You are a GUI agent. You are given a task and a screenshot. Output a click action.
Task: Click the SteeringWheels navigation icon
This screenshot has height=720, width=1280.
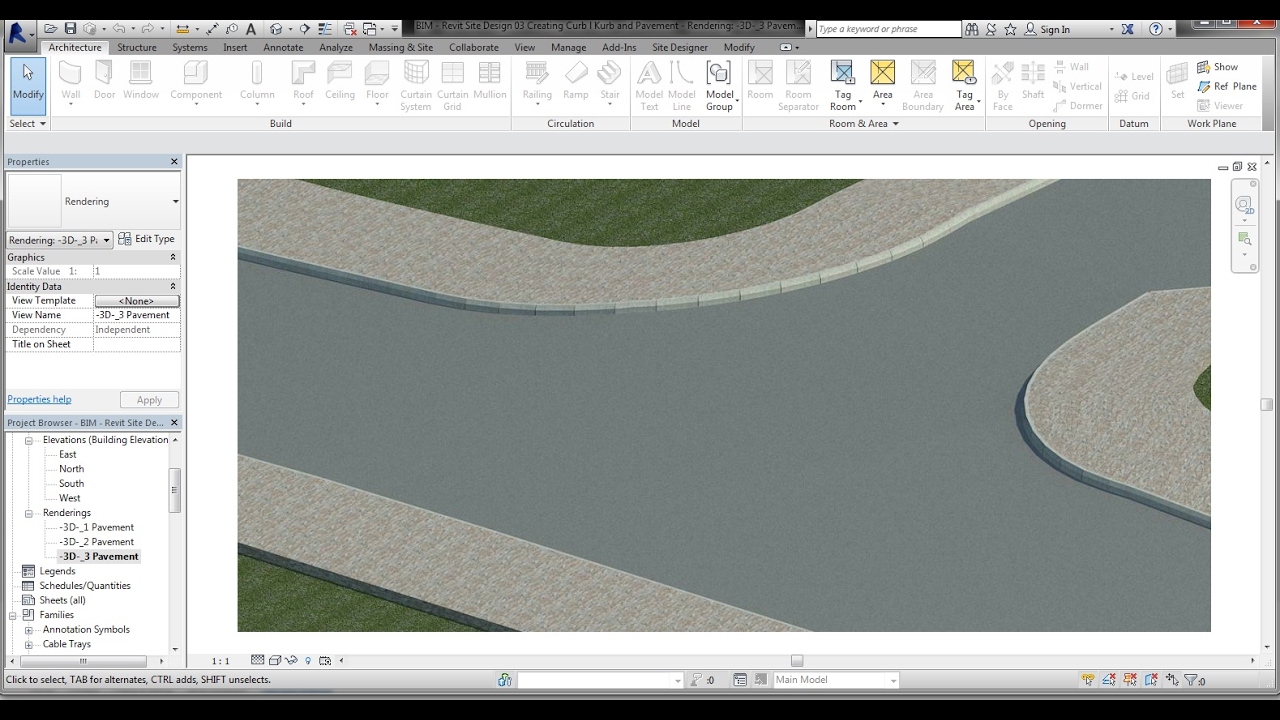(x=1244, y=204)
